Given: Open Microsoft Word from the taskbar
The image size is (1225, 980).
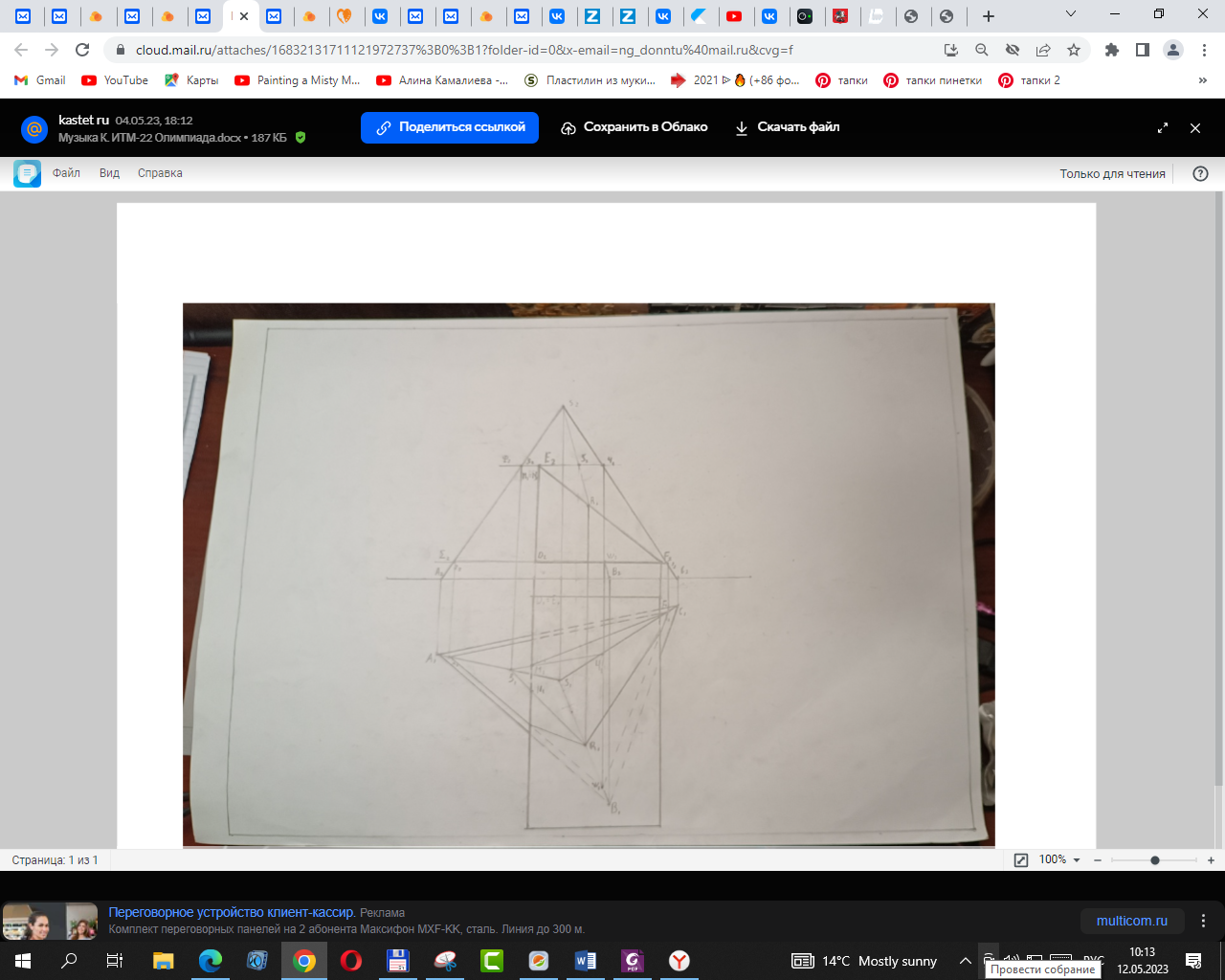Looking at the screenshot, I should pyautogui.click(x=586, y=961).
